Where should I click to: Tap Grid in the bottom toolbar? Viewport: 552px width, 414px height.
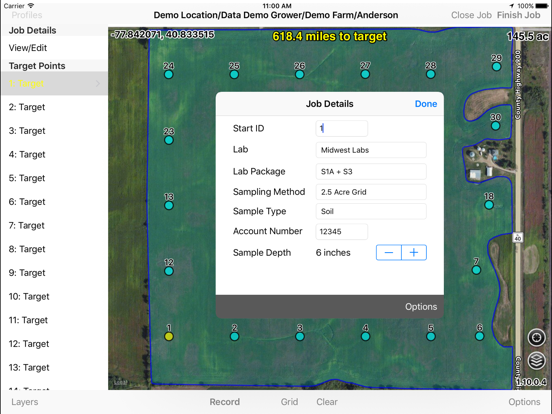coord(289,402)
